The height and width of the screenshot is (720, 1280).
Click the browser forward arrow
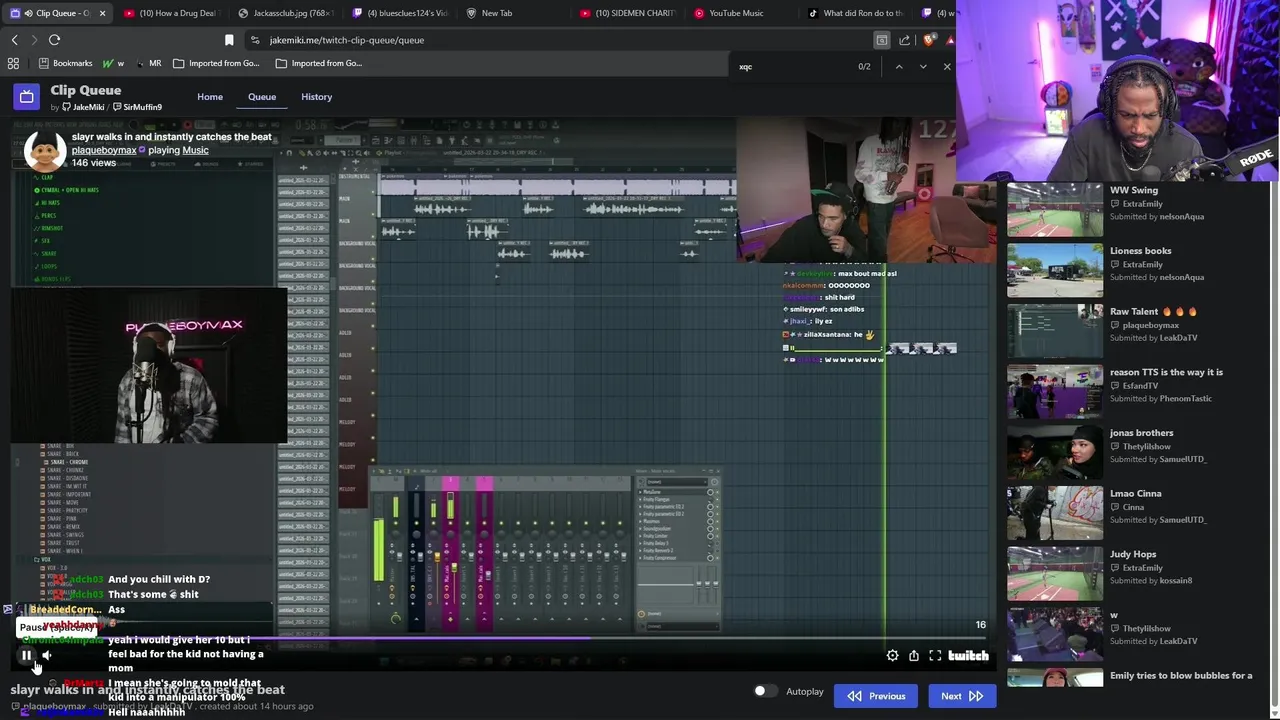tap(34, 40)
